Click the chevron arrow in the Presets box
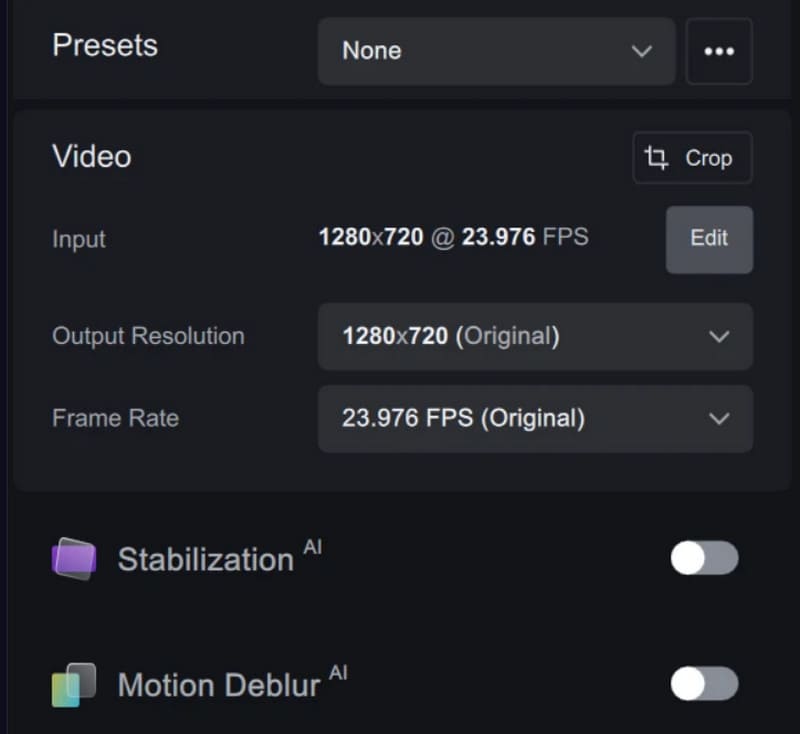The width and height of the screenshot is (800, 734). (x=642, y=51)
